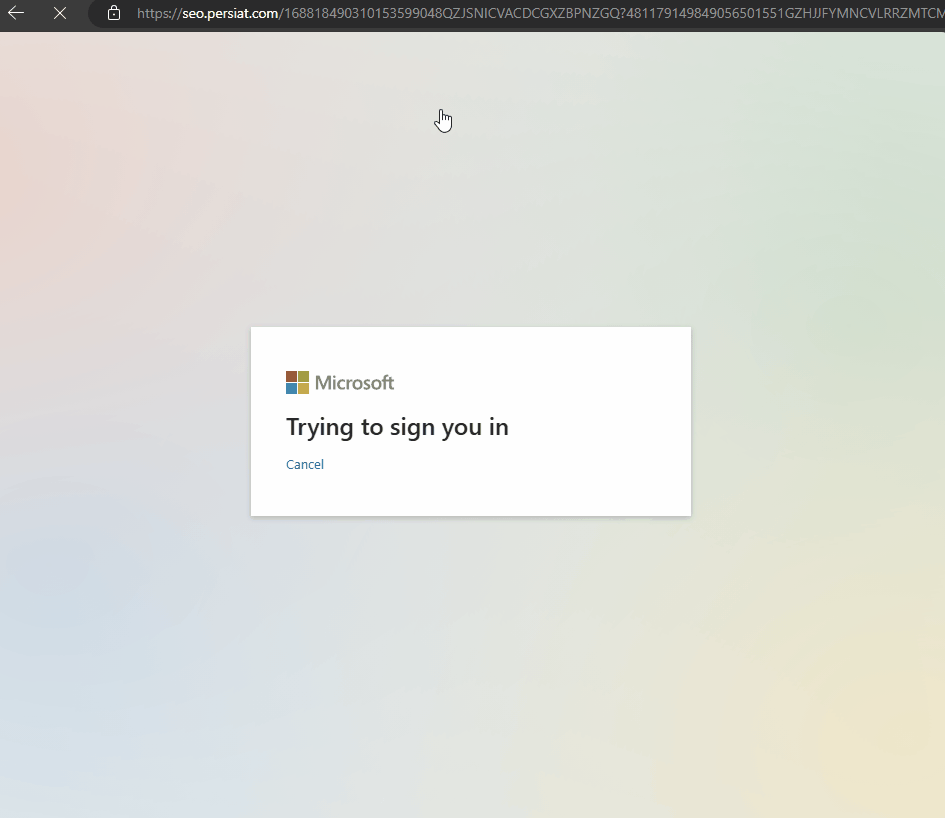Go back with the browser back arrow

click(x=16, y=13)
